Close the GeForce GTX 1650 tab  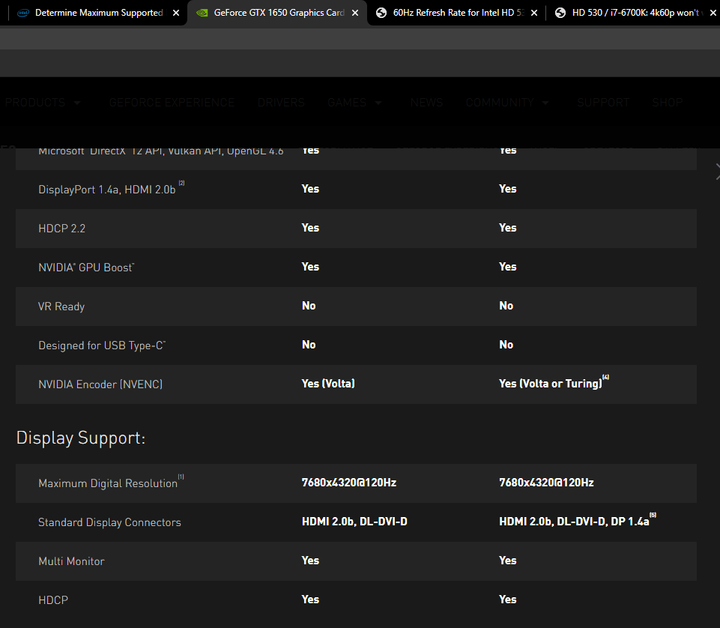[355, 13]
